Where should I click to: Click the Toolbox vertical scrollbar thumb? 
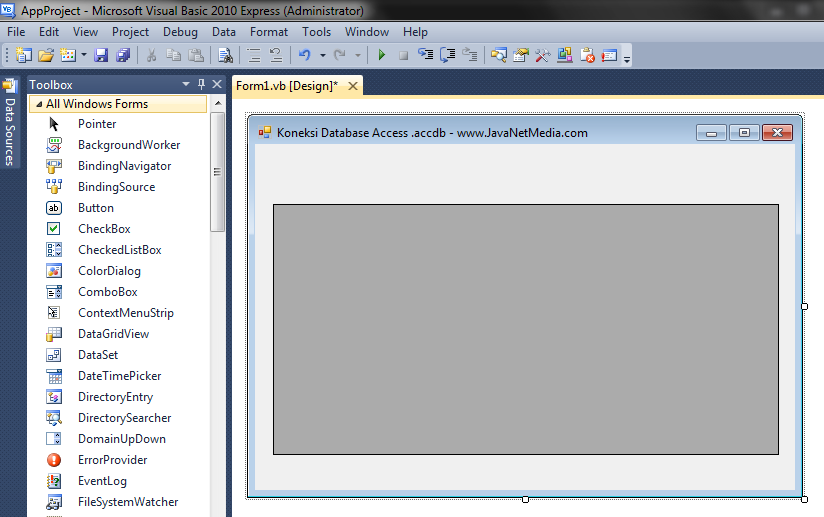pos(218,172)
